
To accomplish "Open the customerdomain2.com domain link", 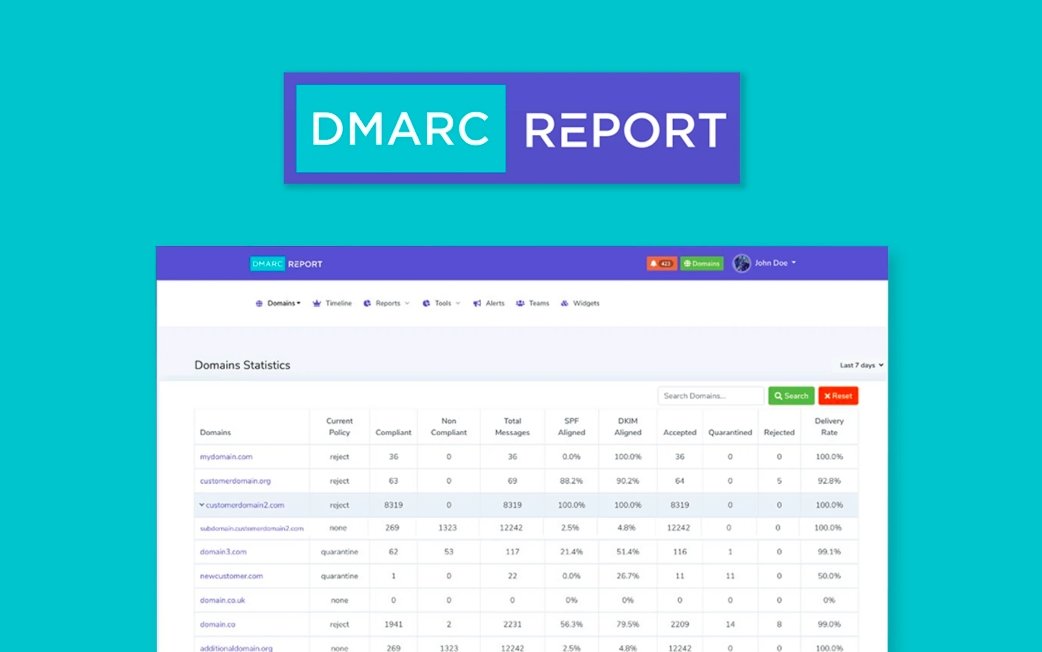I will pyautogui.click(x=245, y=505).
